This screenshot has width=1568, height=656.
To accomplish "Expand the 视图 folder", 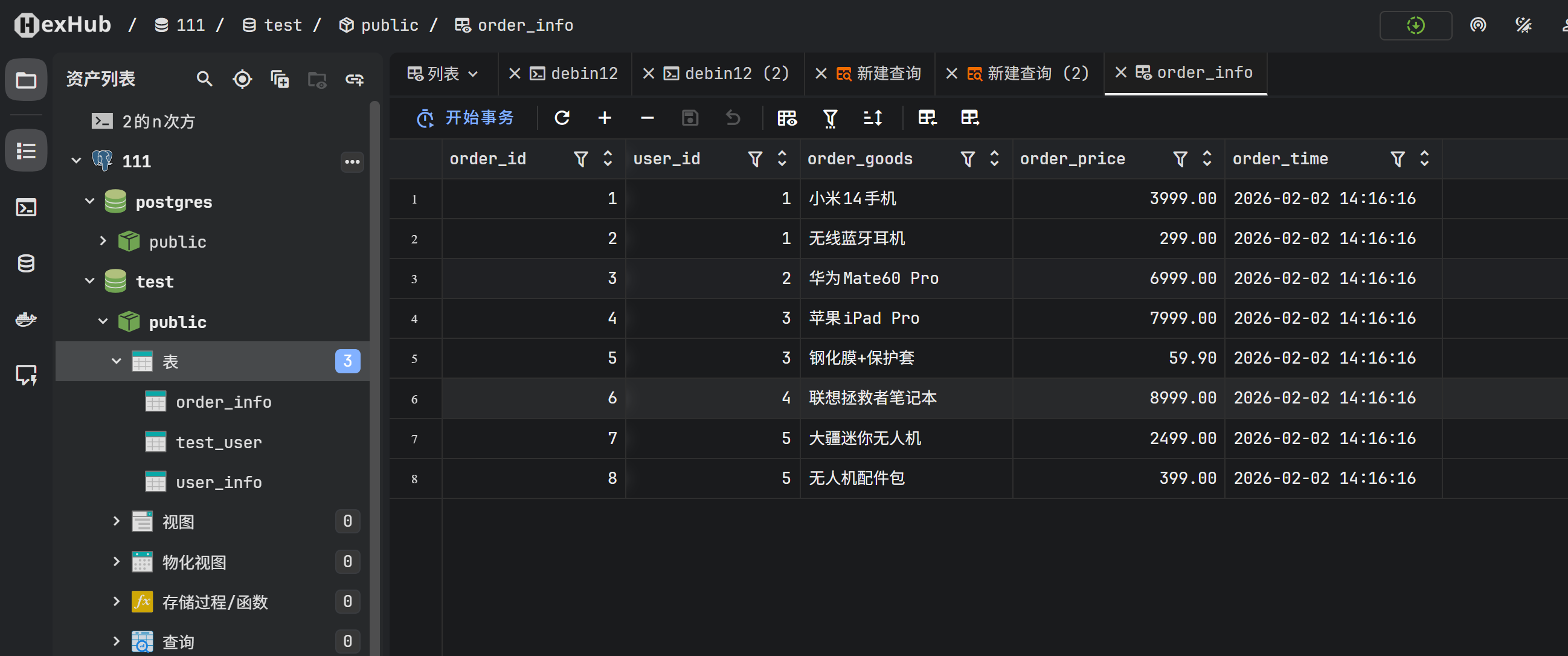I will point(115,521).
